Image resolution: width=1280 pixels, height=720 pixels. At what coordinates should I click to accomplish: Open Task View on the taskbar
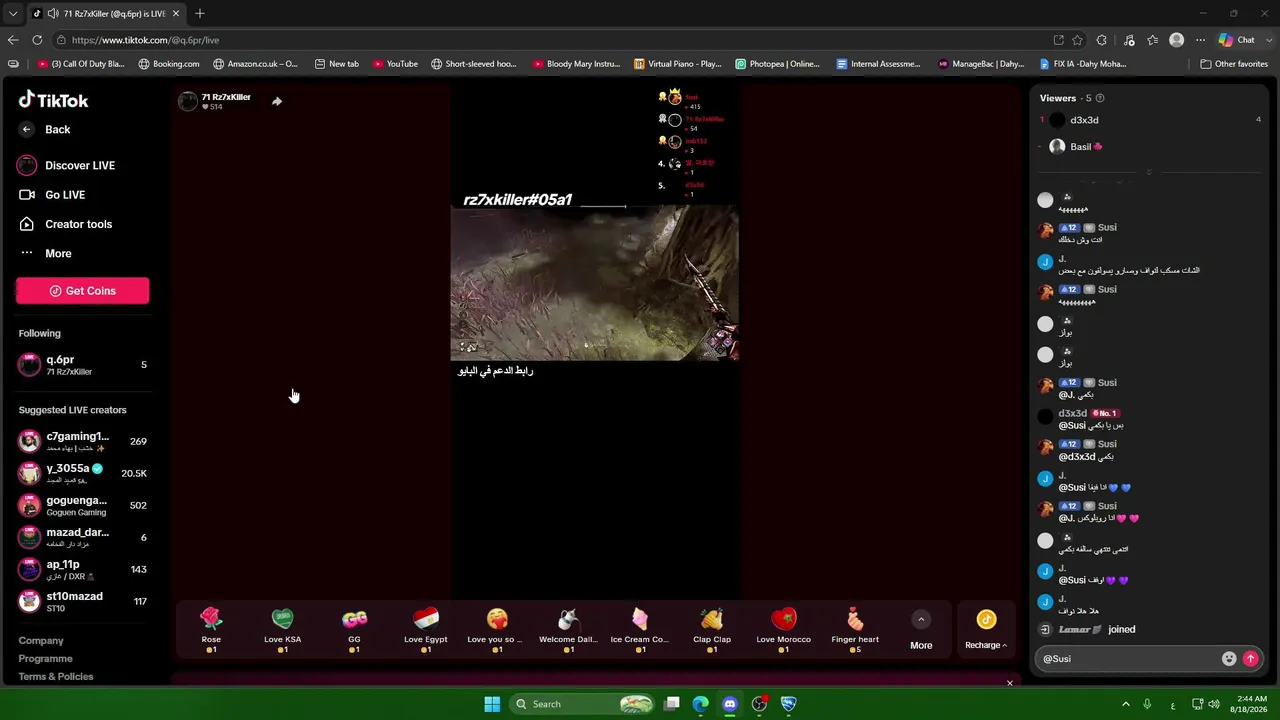(x=672, y=704)
